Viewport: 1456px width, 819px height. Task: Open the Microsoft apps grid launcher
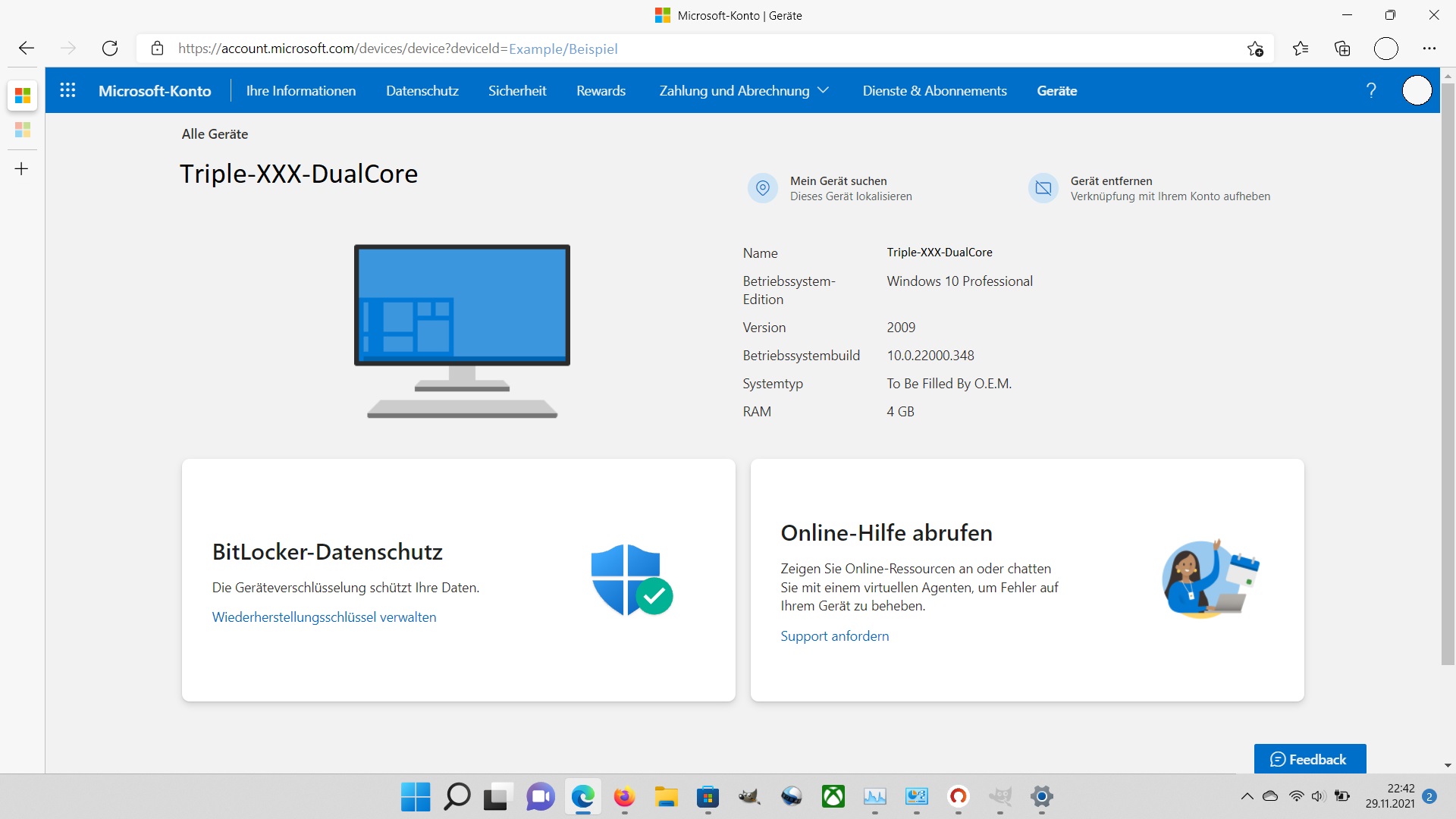click(67, 90)
